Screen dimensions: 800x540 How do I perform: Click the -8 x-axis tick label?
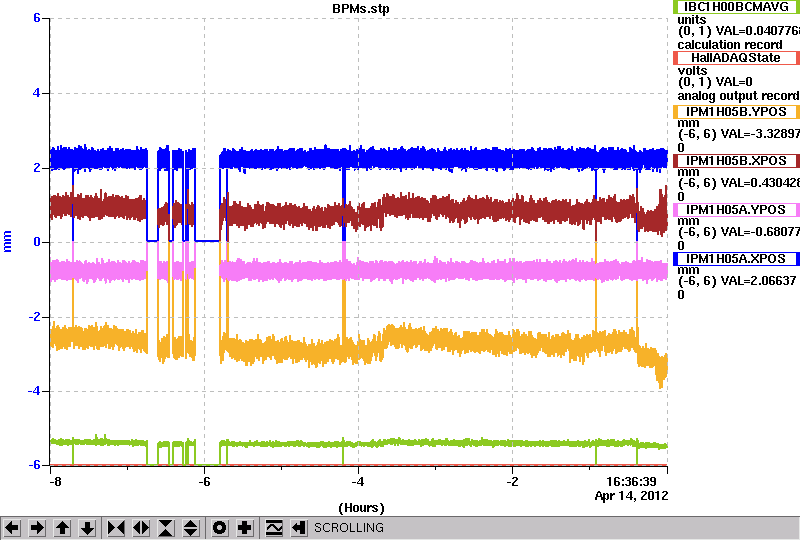56,482
